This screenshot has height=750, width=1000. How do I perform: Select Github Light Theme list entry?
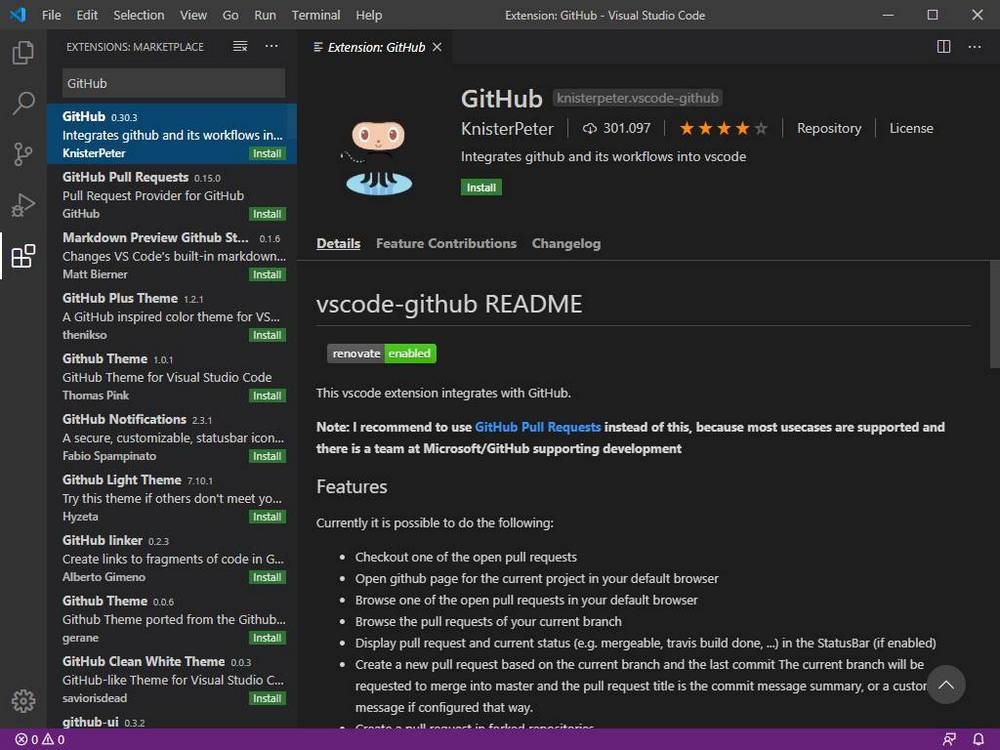172,497
